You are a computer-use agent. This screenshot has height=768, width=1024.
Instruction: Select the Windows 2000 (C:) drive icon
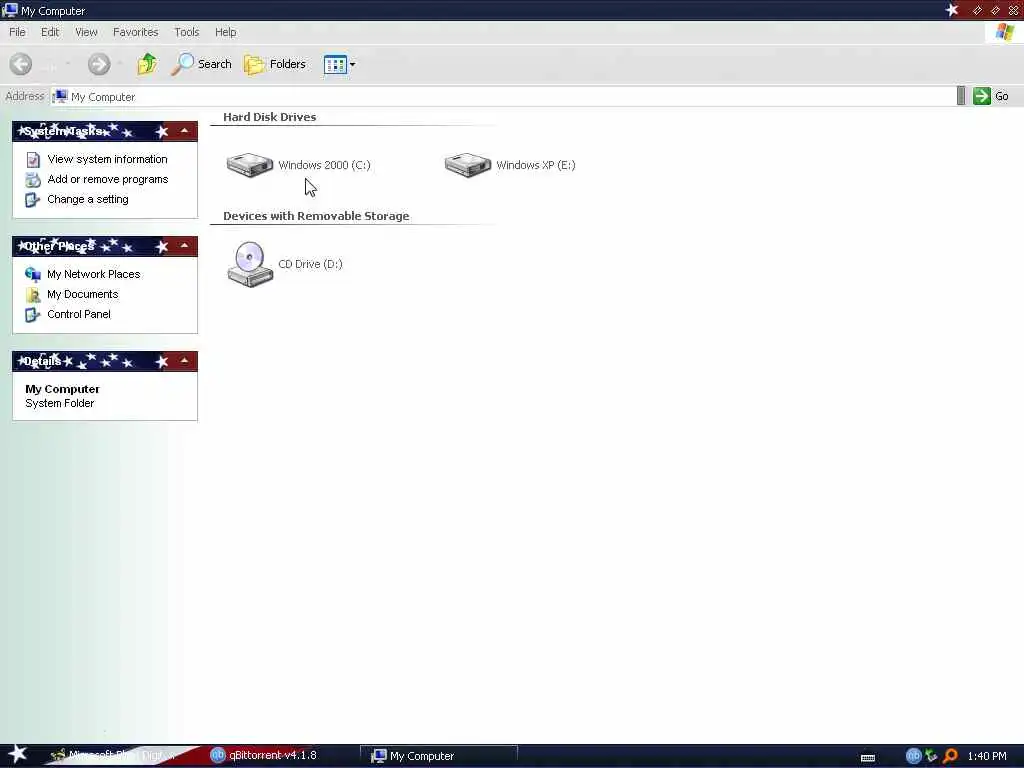(249, 165)
